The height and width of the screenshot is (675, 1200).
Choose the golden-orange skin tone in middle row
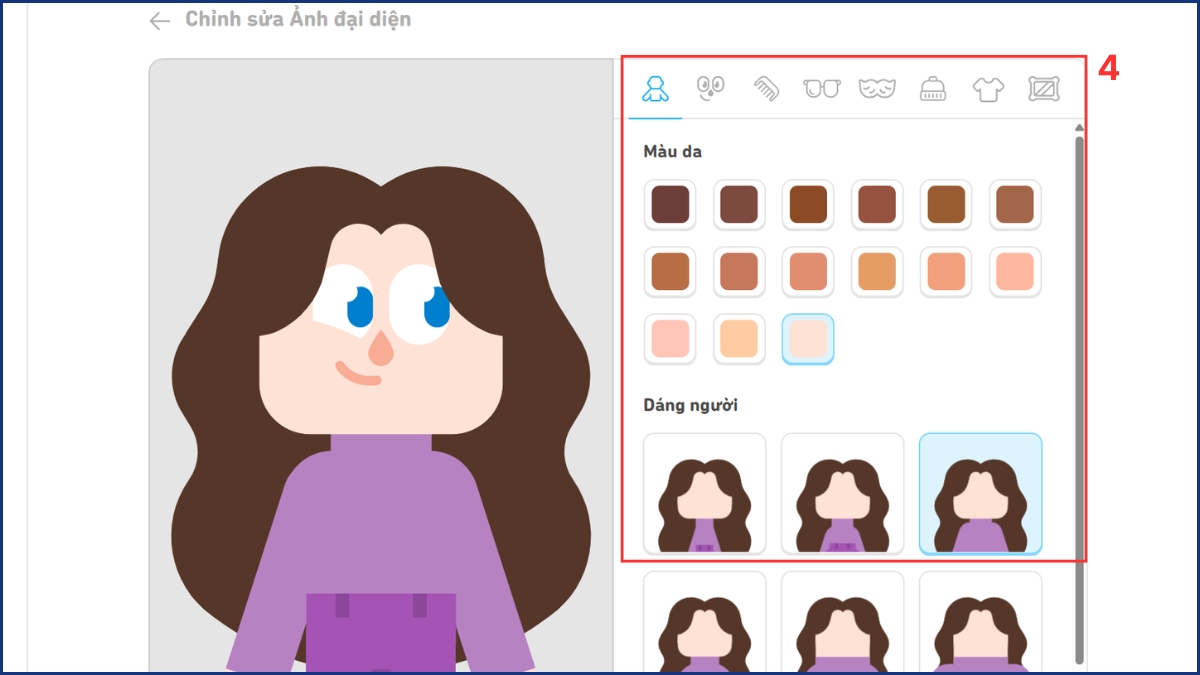[x=877, y=272]
